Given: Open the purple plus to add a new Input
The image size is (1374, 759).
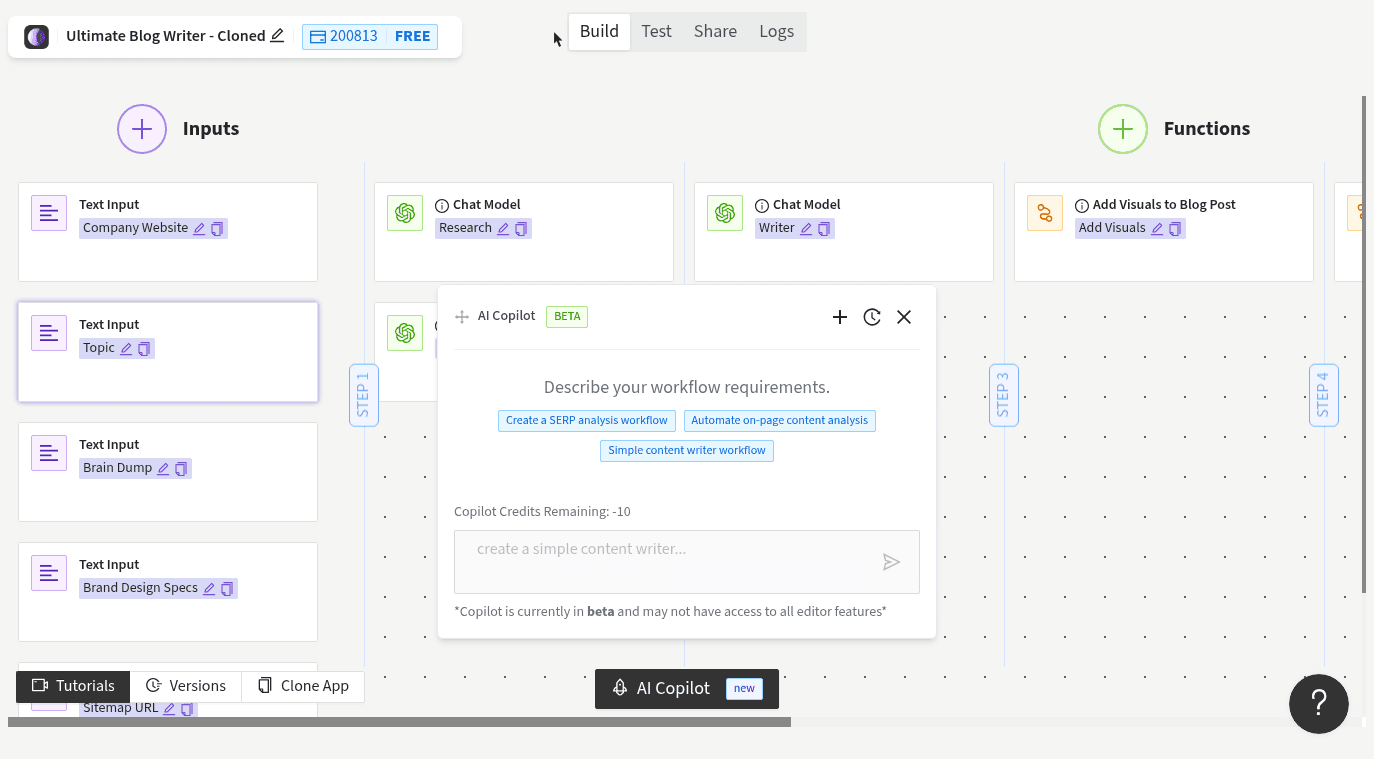Looking at the screenshot, I should (x=141, y=128).
